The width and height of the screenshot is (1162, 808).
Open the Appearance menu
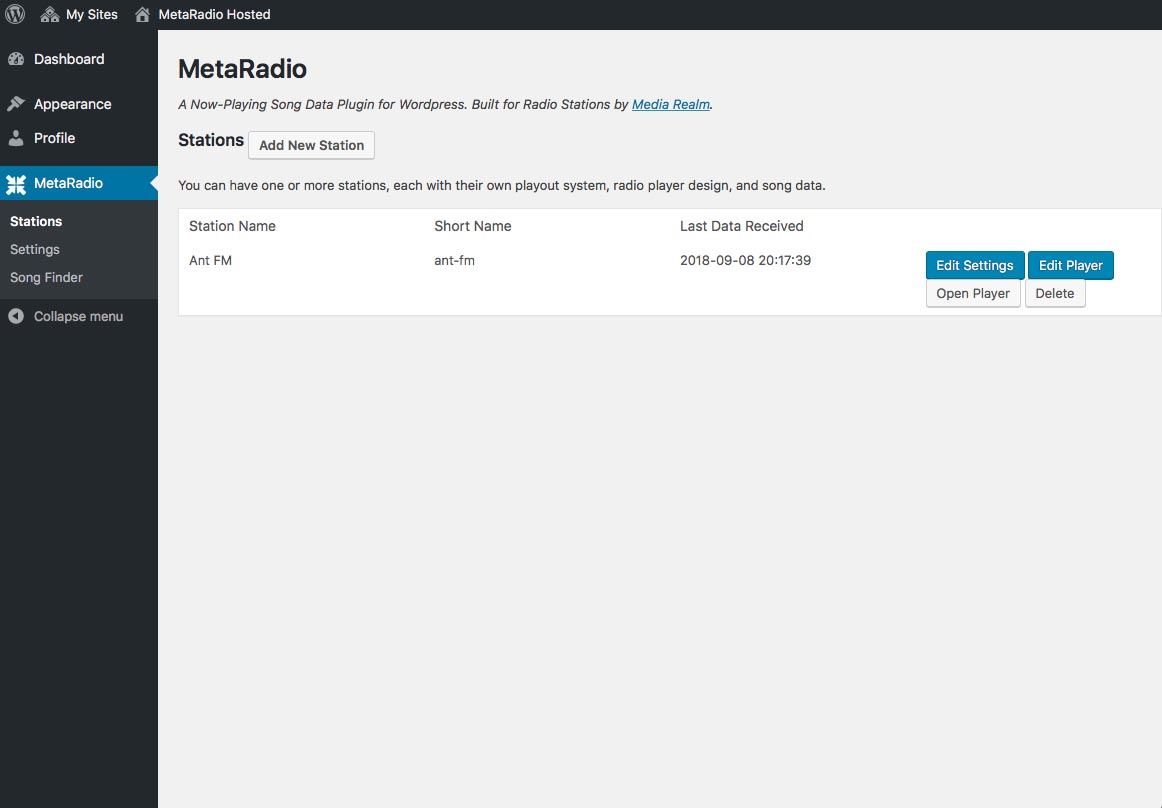point(79,104)
